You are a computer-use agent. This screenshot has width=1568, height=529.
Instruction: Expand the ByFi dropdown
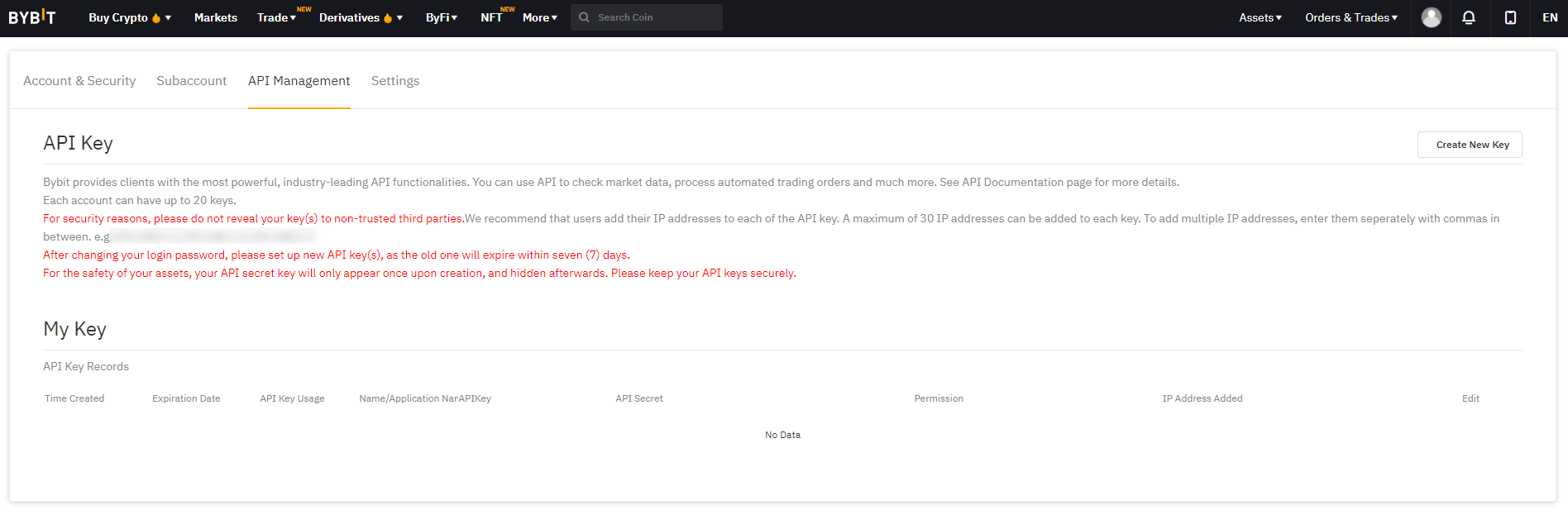442,17
